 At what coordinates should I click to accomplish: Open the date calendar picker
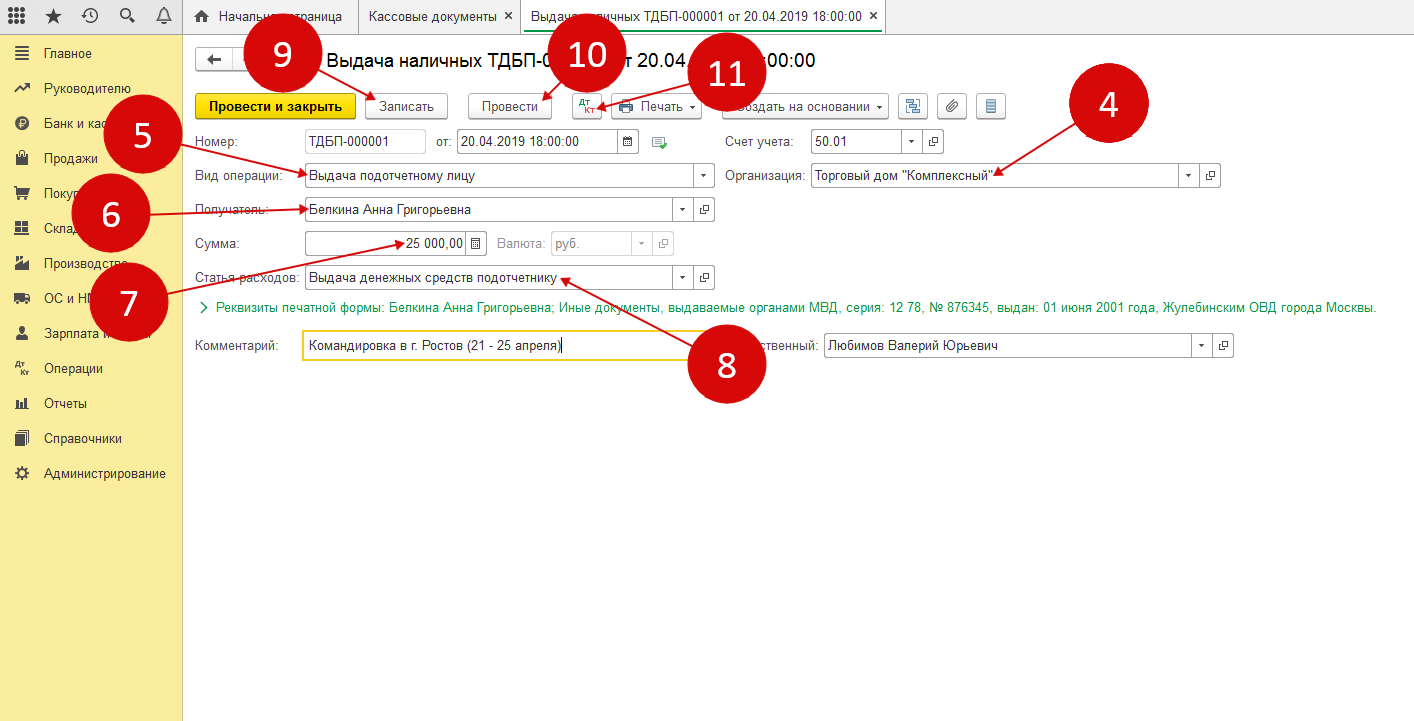tap(628, 142)
